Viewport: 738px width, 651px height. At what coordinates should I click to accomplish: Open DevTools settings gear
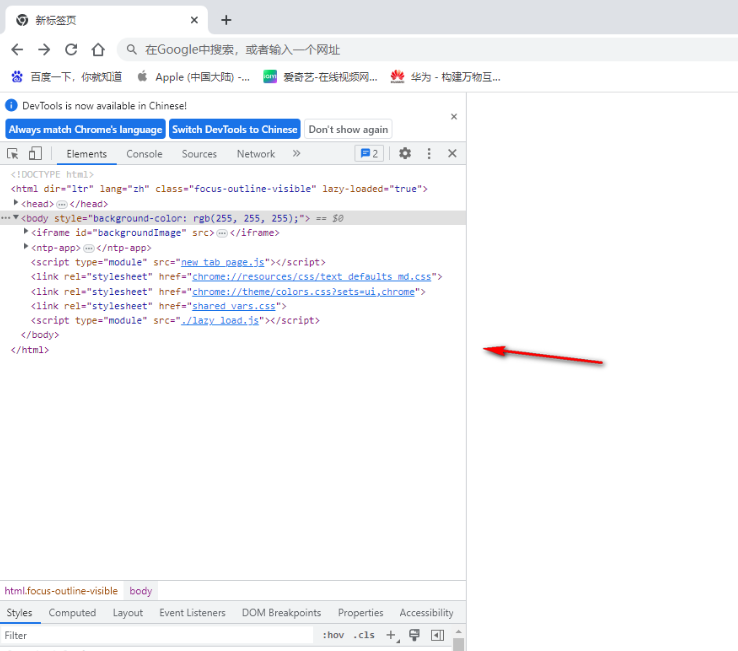405,153
